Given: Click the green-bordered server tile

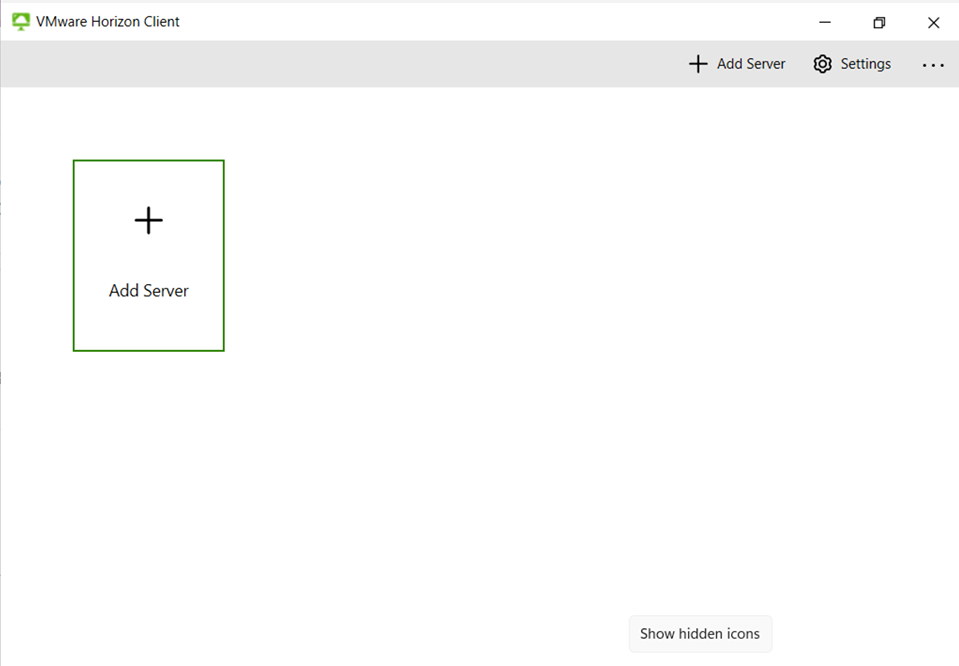Looking at the screenshot, I should 148,254.
